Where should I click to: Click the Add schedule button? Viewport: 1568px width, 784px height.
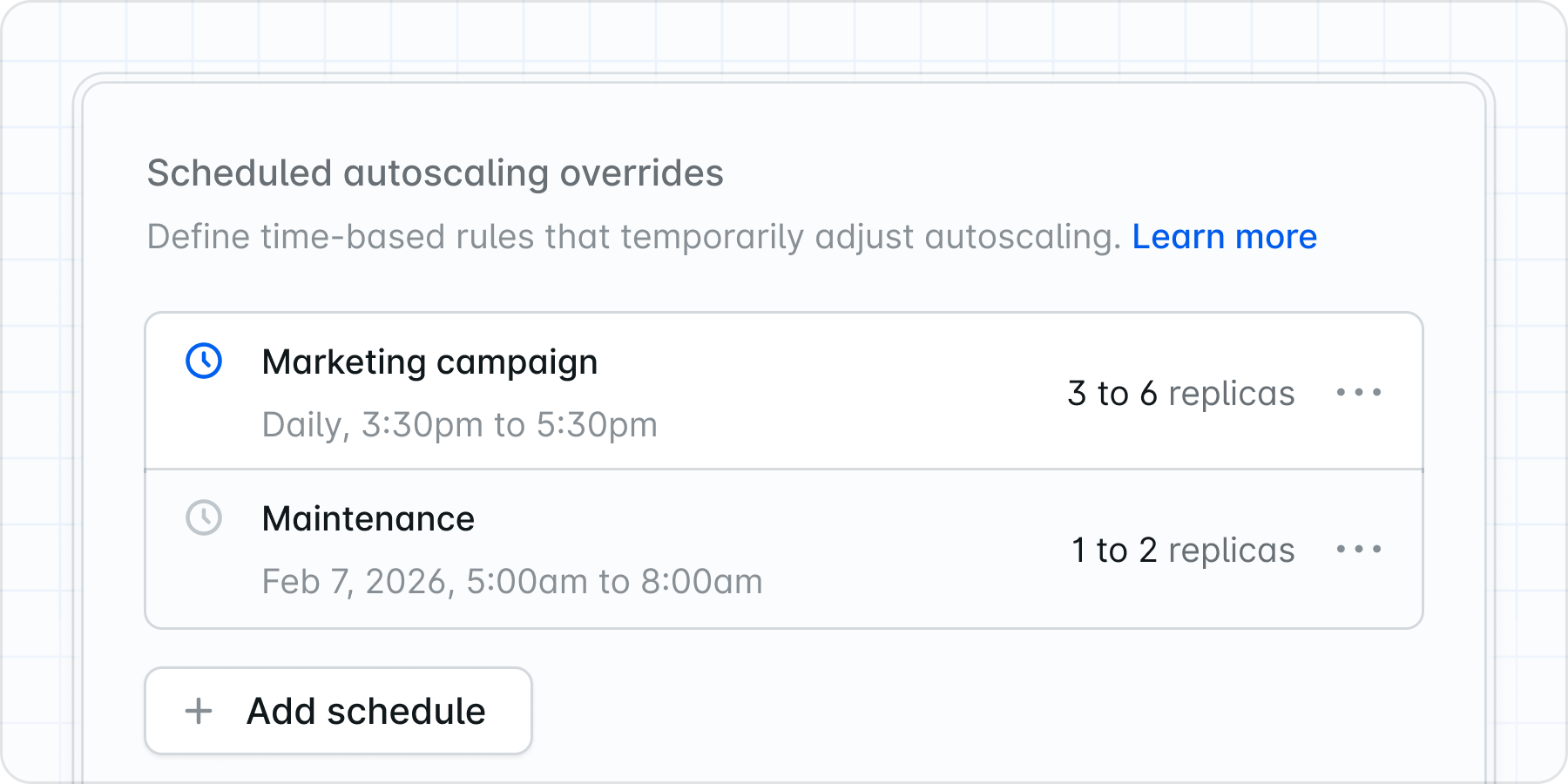coord(338,710)
